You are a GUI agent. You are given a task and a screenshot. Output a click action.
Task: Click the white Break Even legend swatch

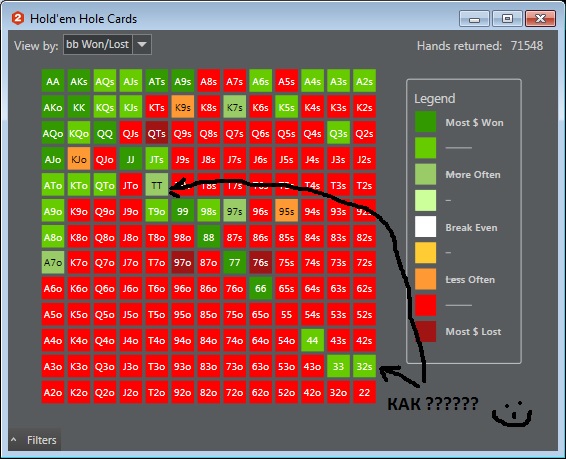tap(425, 227)
